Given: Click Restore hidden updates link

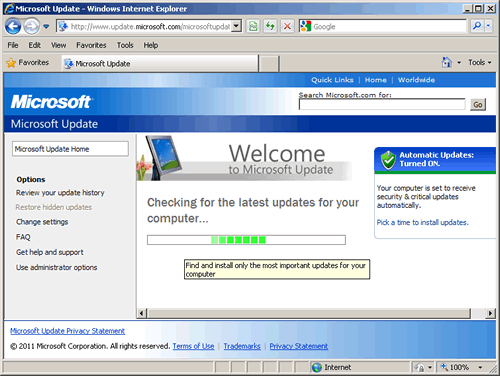Looking at the screenshot, I should click(54, 207).
